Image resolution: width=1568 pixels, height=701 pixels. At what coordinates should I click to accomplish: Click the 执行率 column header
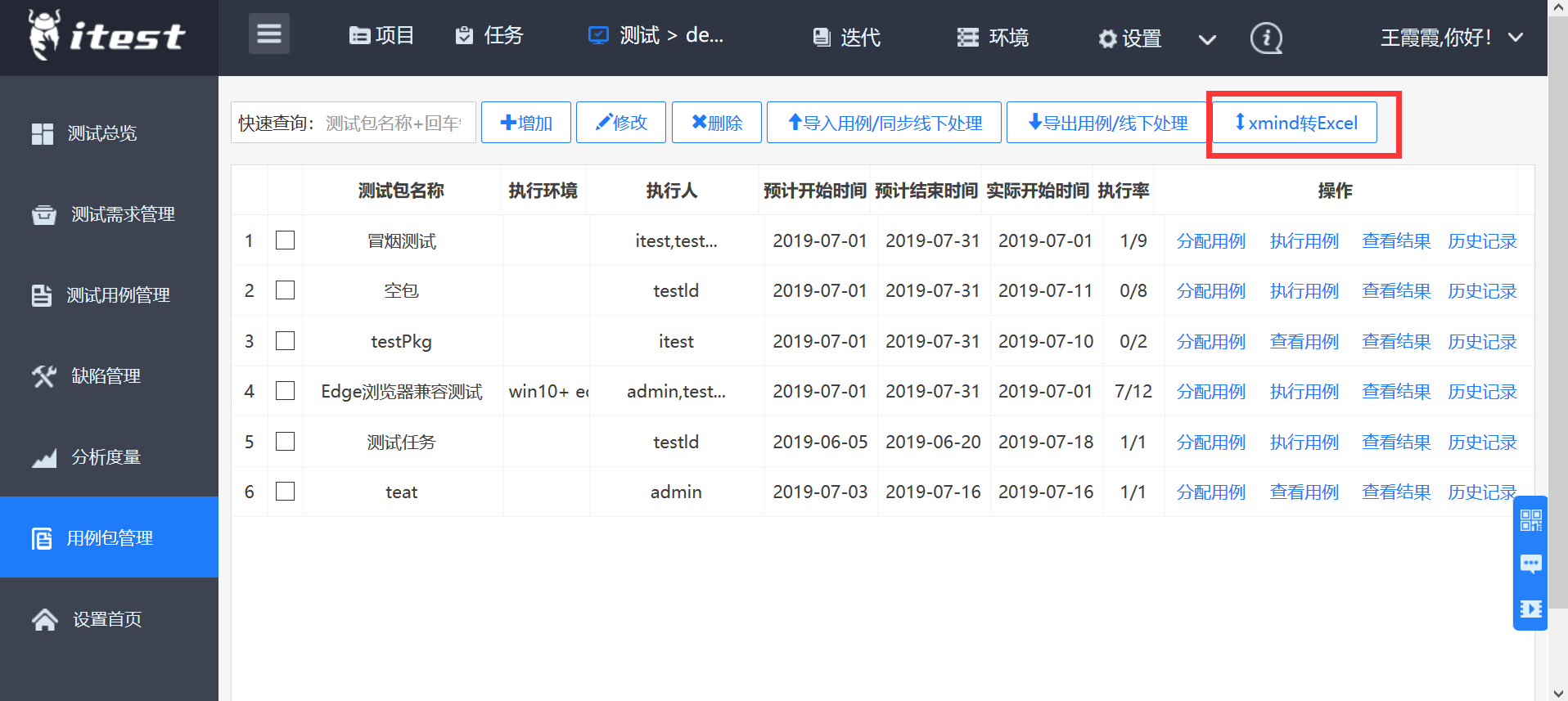point(1124,191)
